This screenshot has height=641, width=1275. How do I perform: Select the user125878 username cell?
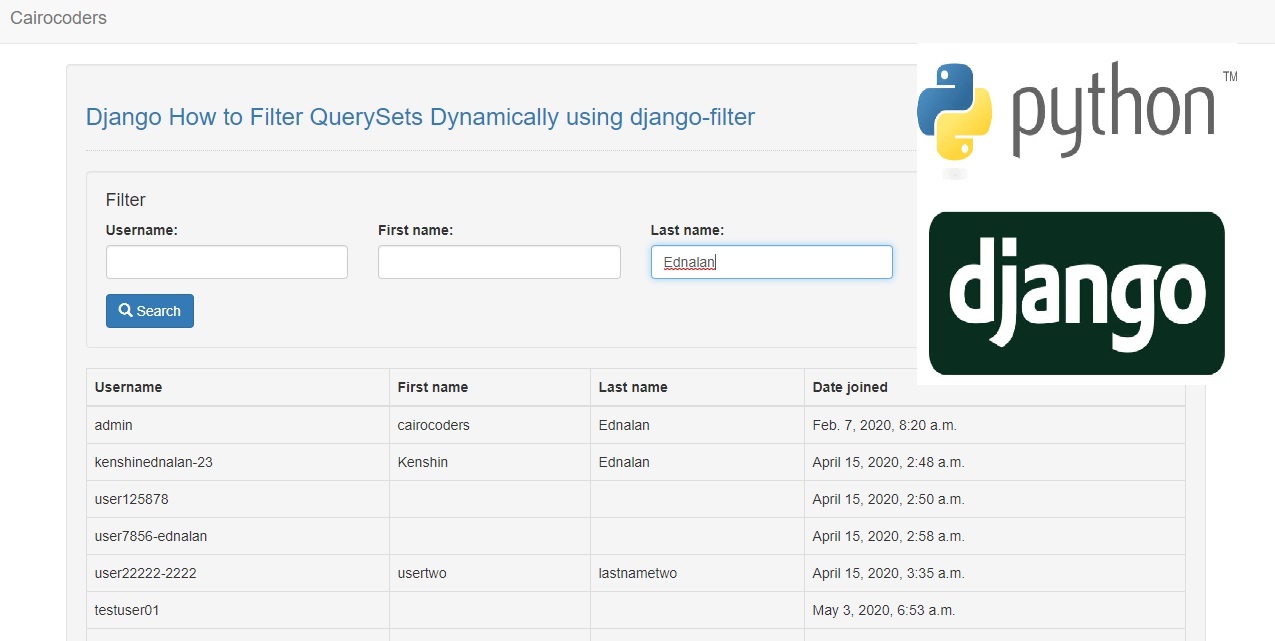pos(238,499)
